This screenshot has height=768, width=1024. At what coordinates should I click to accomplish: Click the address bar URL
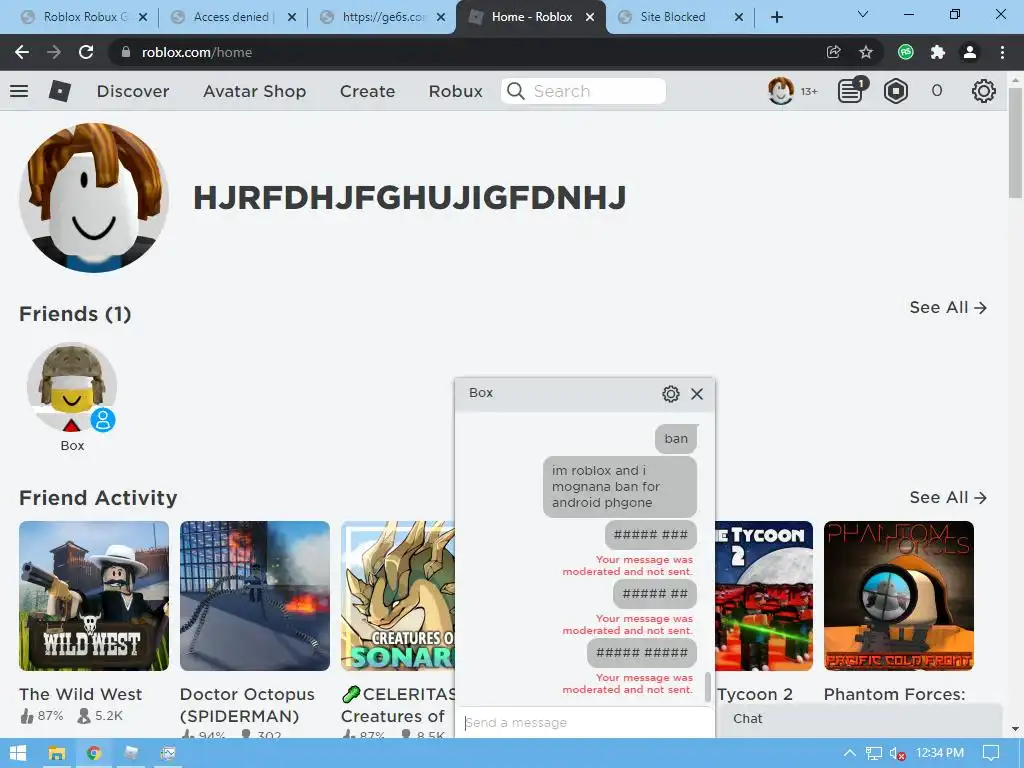point(197,52)
